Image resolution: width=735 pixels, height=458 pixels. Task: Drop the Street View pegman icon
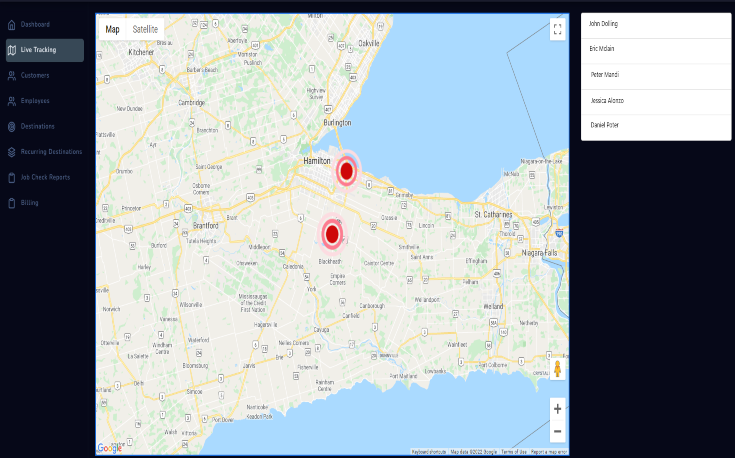tap(557, 369)
